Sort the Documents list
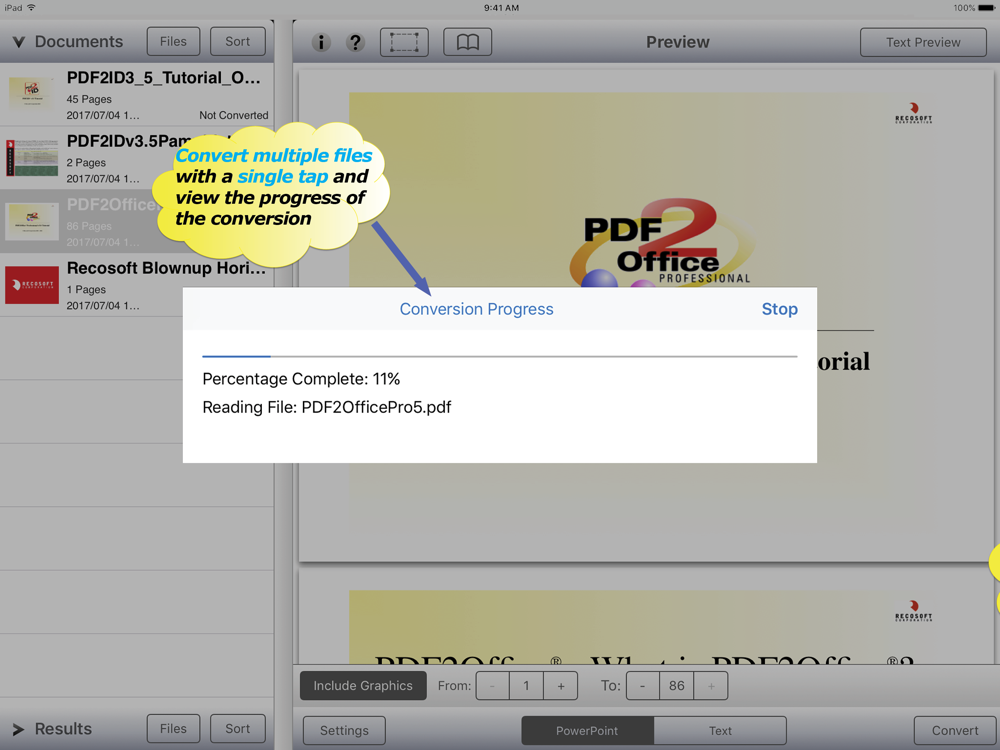This screenshot has height=750, width=1000. (237, 41)
